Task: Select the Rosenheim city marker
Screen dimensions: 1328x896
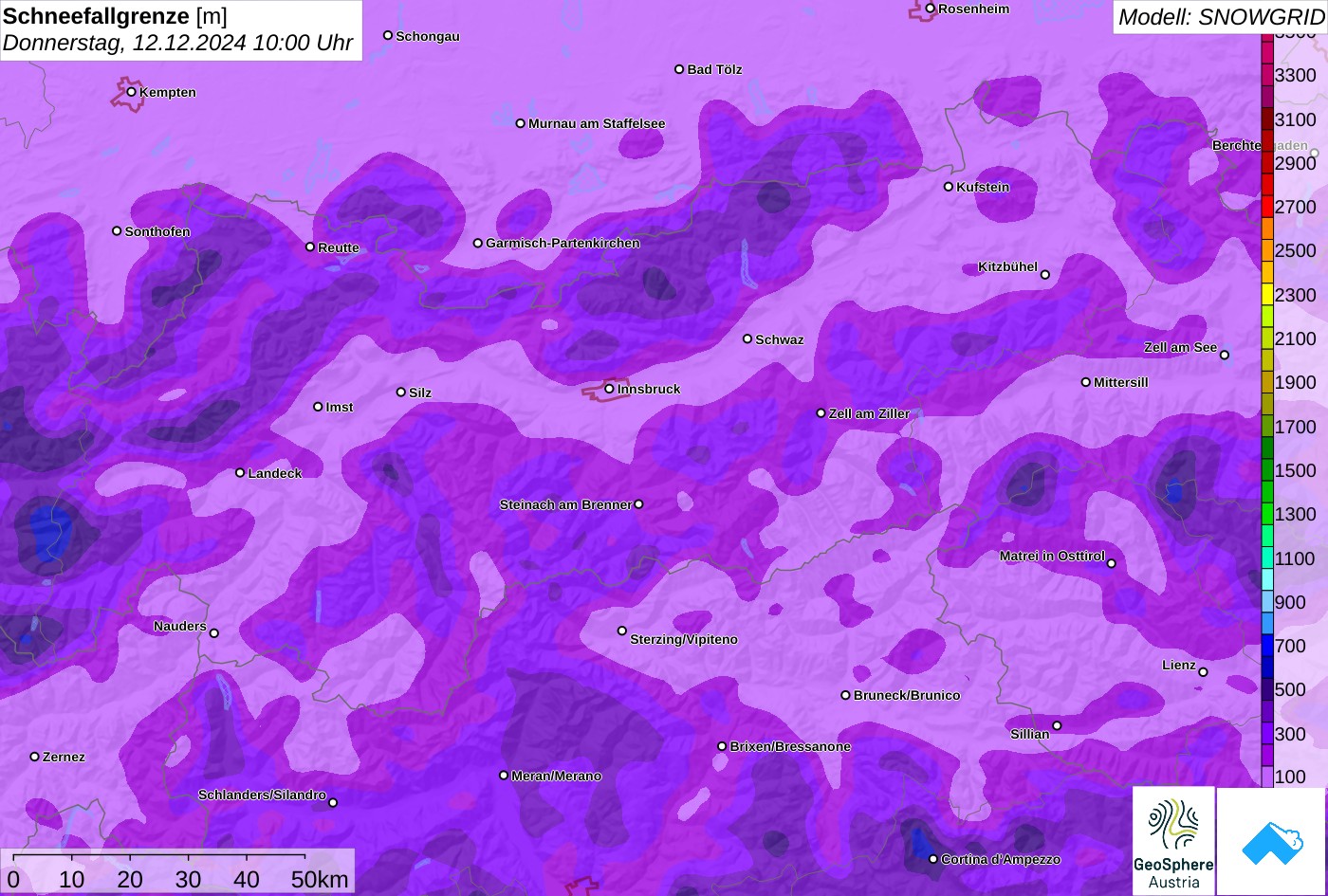Action: [x=931, y=9]
